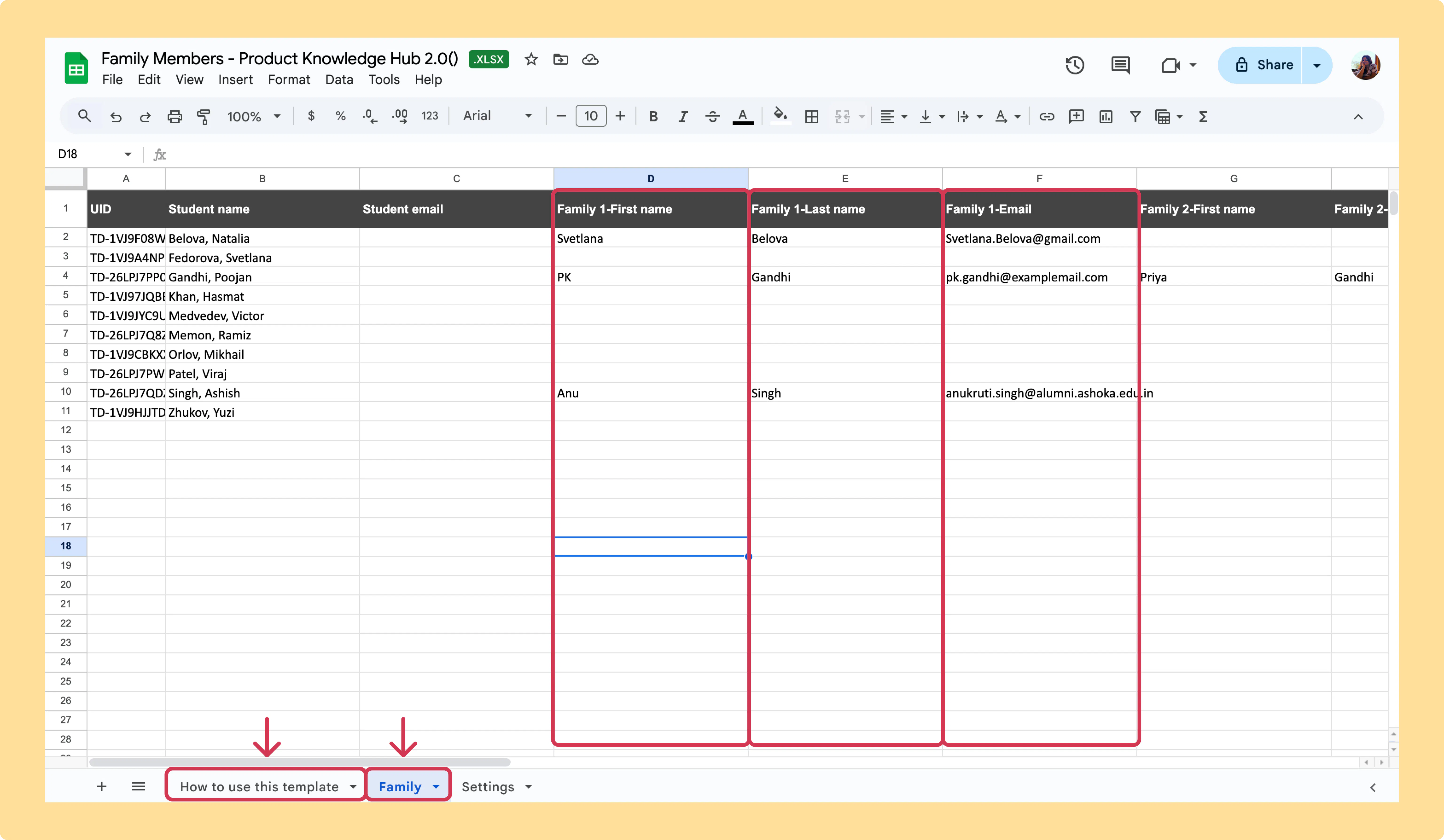Merge the selected cells
Viewport: 1444px width, 840px height.
(x=842, y=117)
